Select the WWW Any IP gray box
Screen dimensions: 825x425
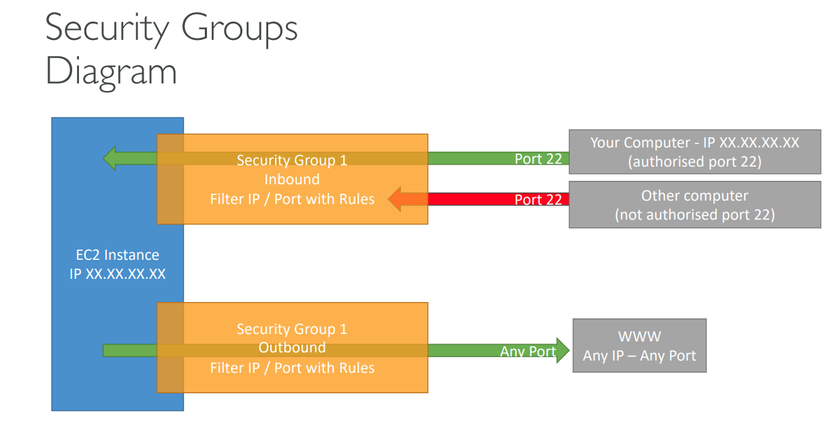[639, 346]
